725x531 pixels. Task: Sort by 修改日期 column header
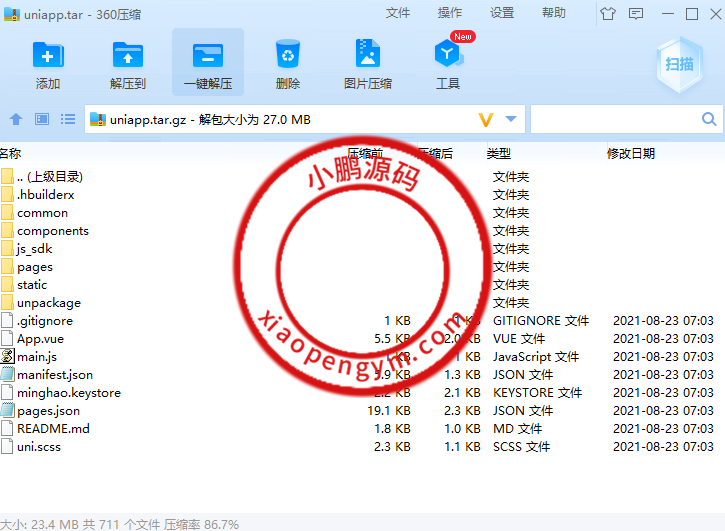(x=630, y=153)
